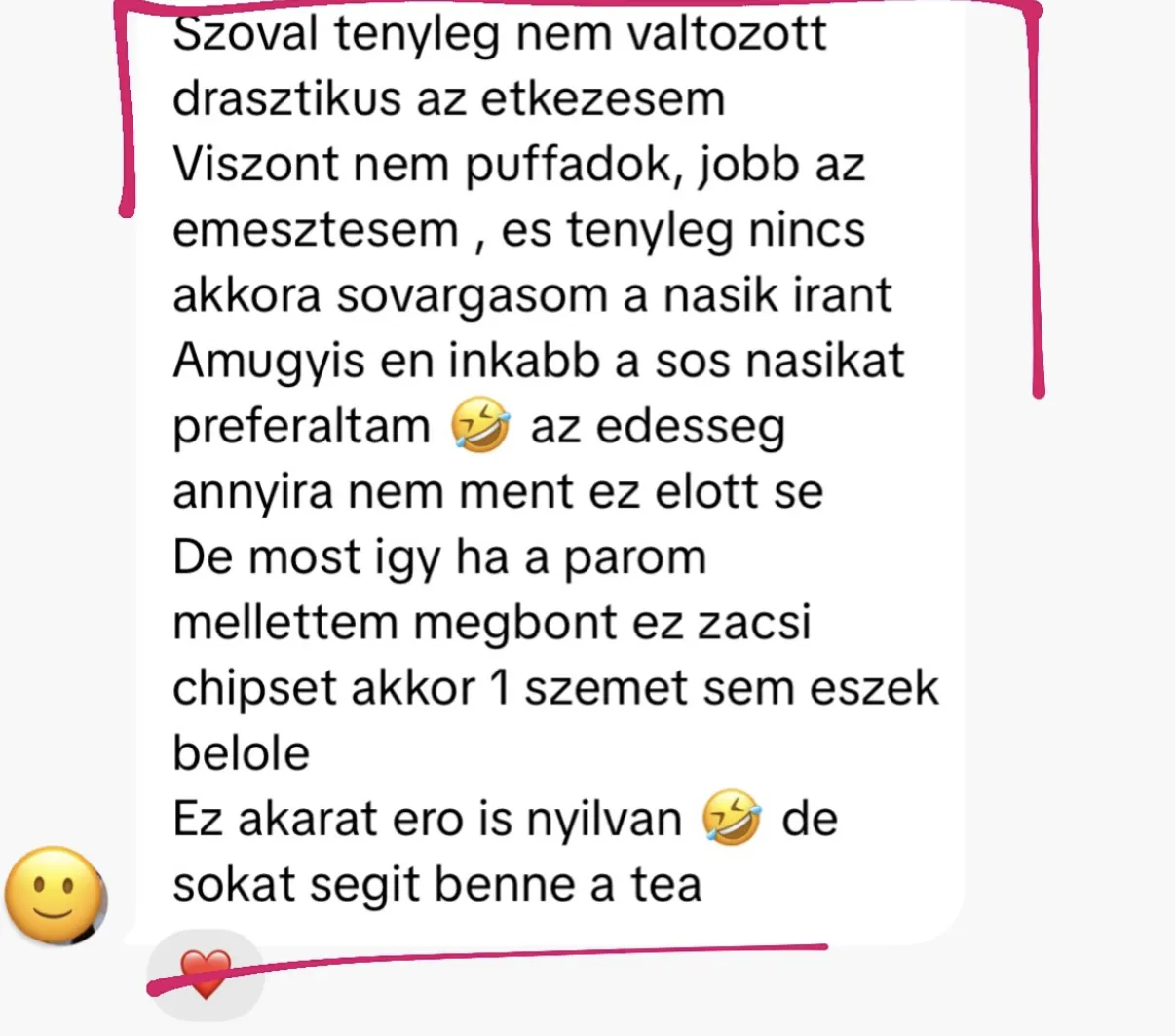1175x1036 pixels.
Task: Tap the red heart reaction badge
Action: coord(206,975)
